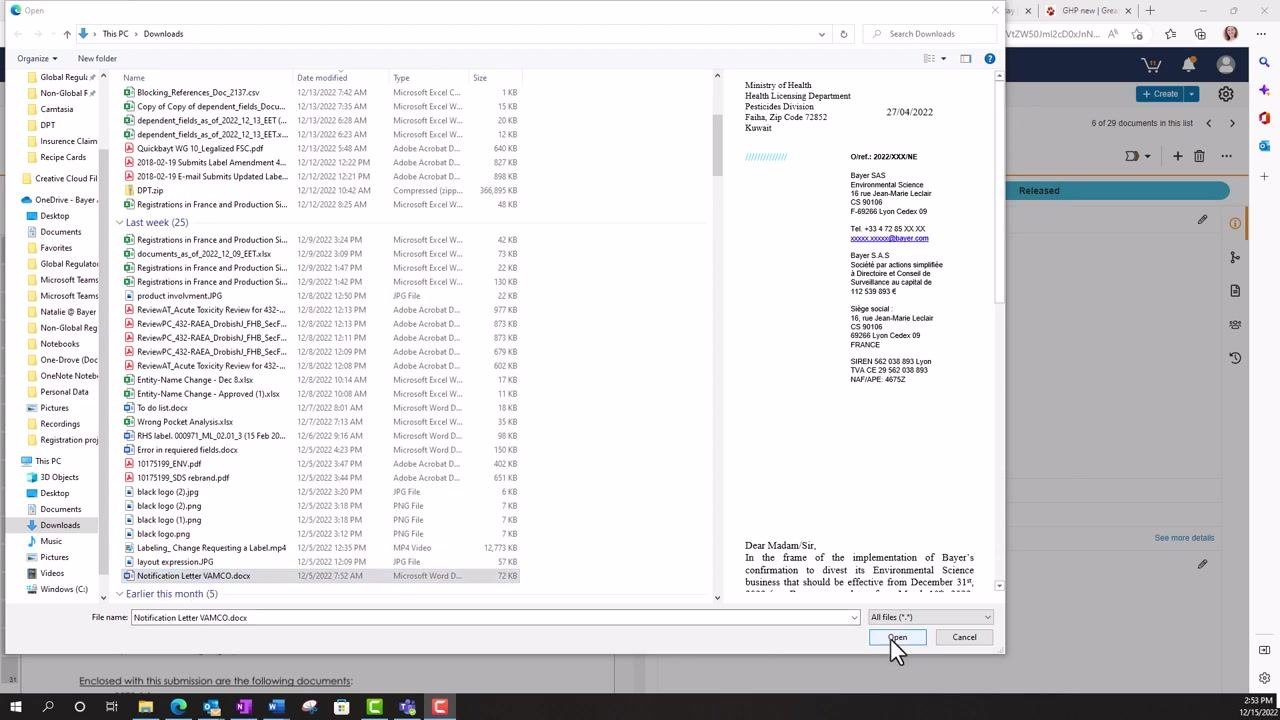Open the Organize menu
This screenshot has height=720, width=1280.
point(36,59)
